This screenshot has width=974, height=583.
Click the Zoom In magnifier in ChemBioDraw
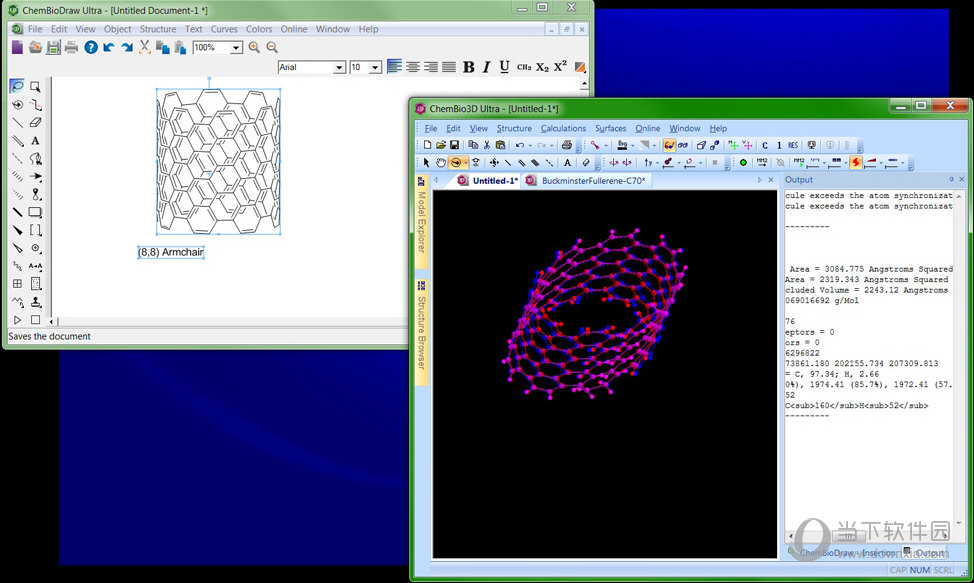point(254,47)
